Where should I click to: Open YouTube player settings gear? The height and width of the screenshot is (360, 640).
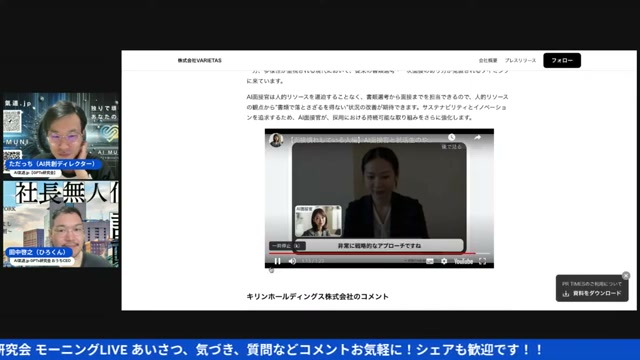point(444,261)
